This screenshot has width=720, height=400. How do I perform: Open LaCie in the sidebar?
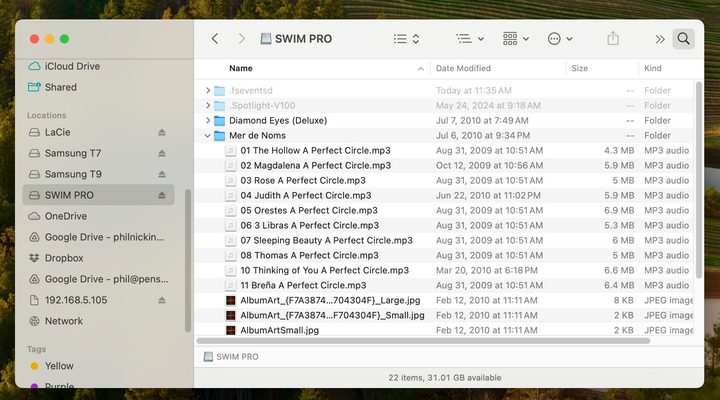98,132
